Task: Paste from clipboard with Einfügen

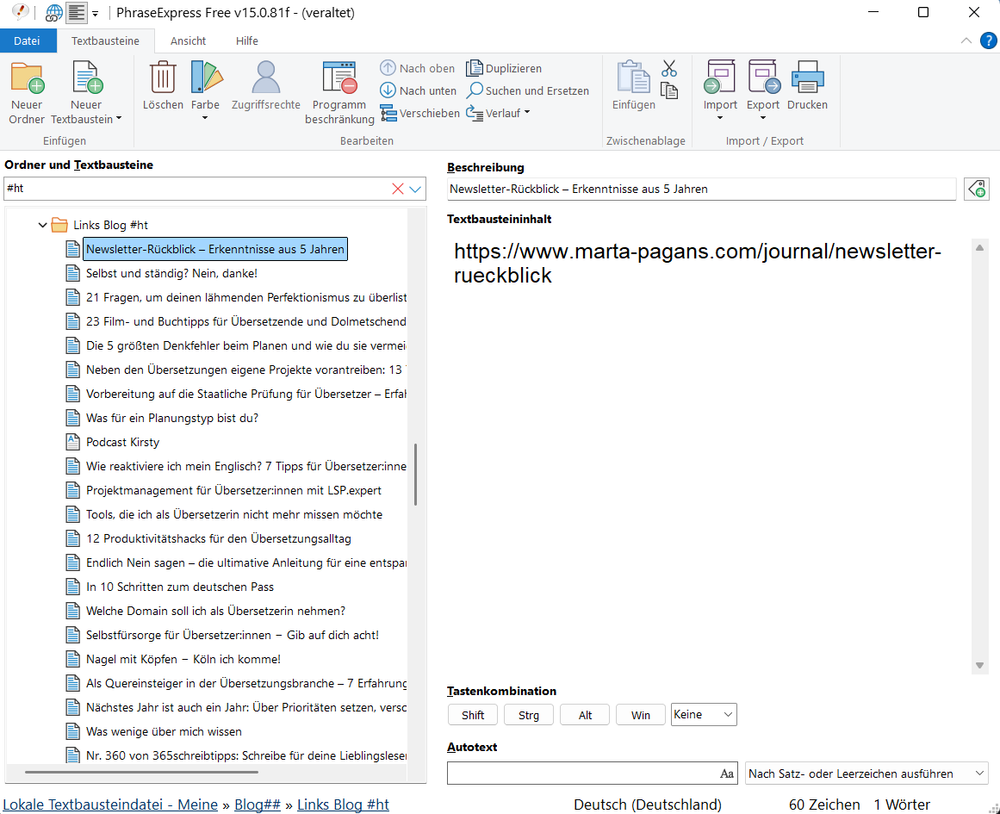Action: [x=633, y=85]
